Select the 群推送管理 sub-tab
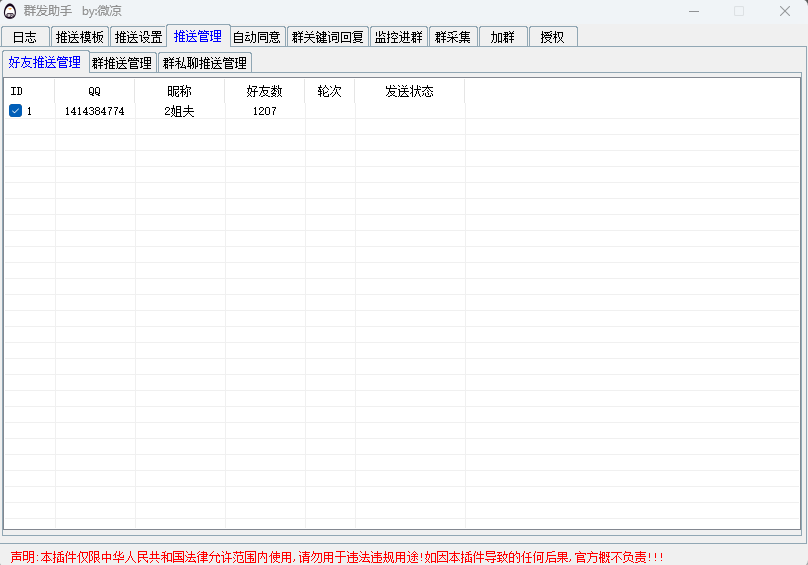808x565 pixels. 122,63
